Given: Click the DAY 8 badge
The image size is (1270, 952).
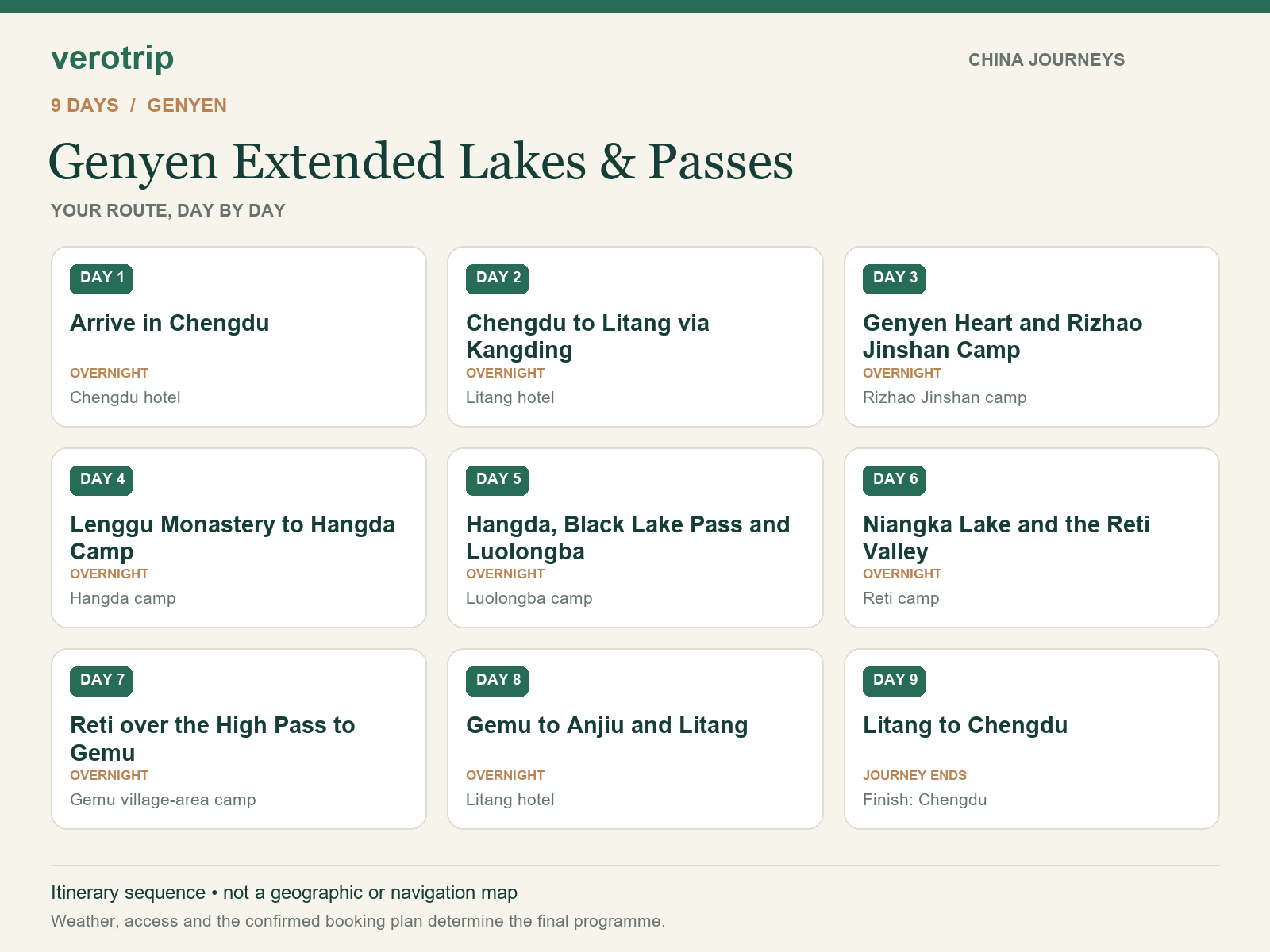Looking at the screenshot, I should pos(498,681).
